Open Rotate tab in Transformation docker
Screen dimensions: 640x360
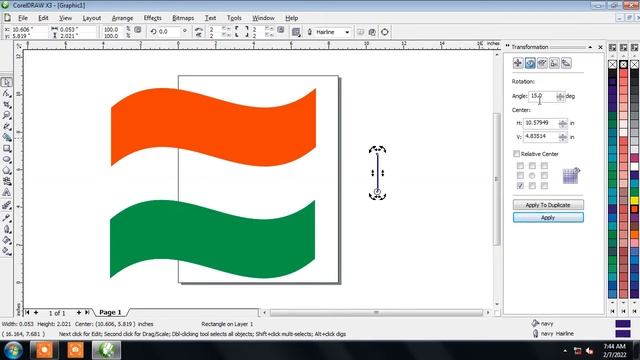(530, 63)
